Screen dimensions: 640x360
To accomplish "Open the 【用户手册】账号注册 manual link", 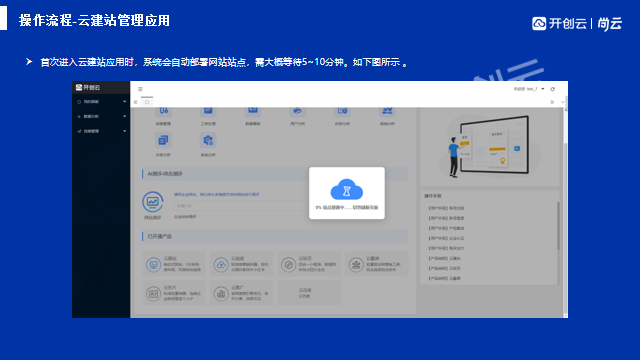I will (446, 208).
